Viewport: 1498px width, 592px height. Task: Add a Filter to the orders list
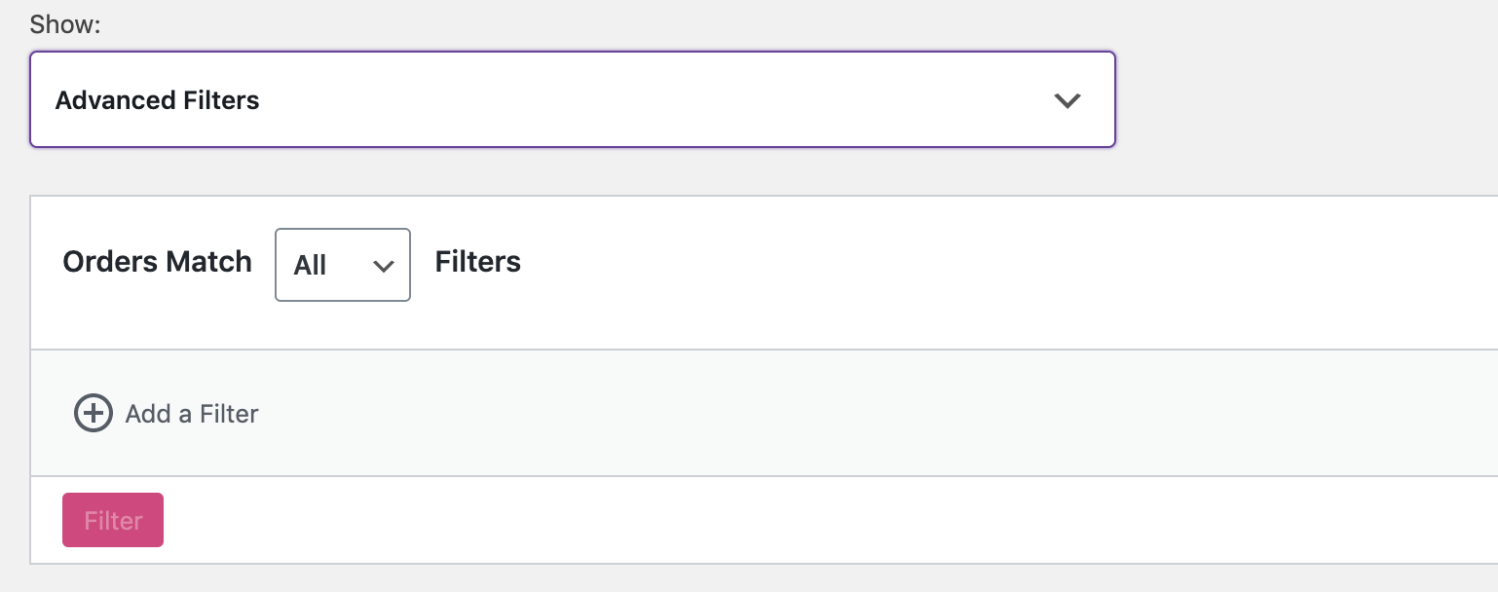tap(165, 413)
